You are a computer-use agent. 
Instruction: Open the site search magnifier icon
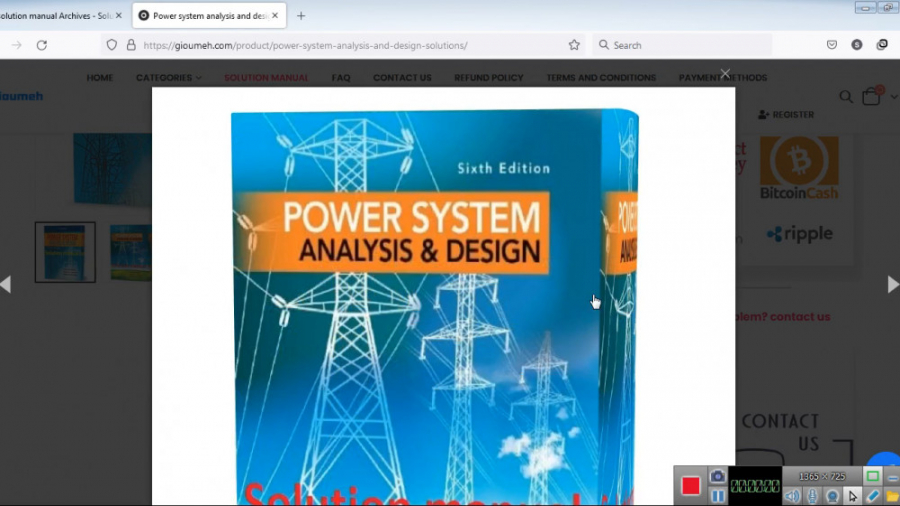846,97
